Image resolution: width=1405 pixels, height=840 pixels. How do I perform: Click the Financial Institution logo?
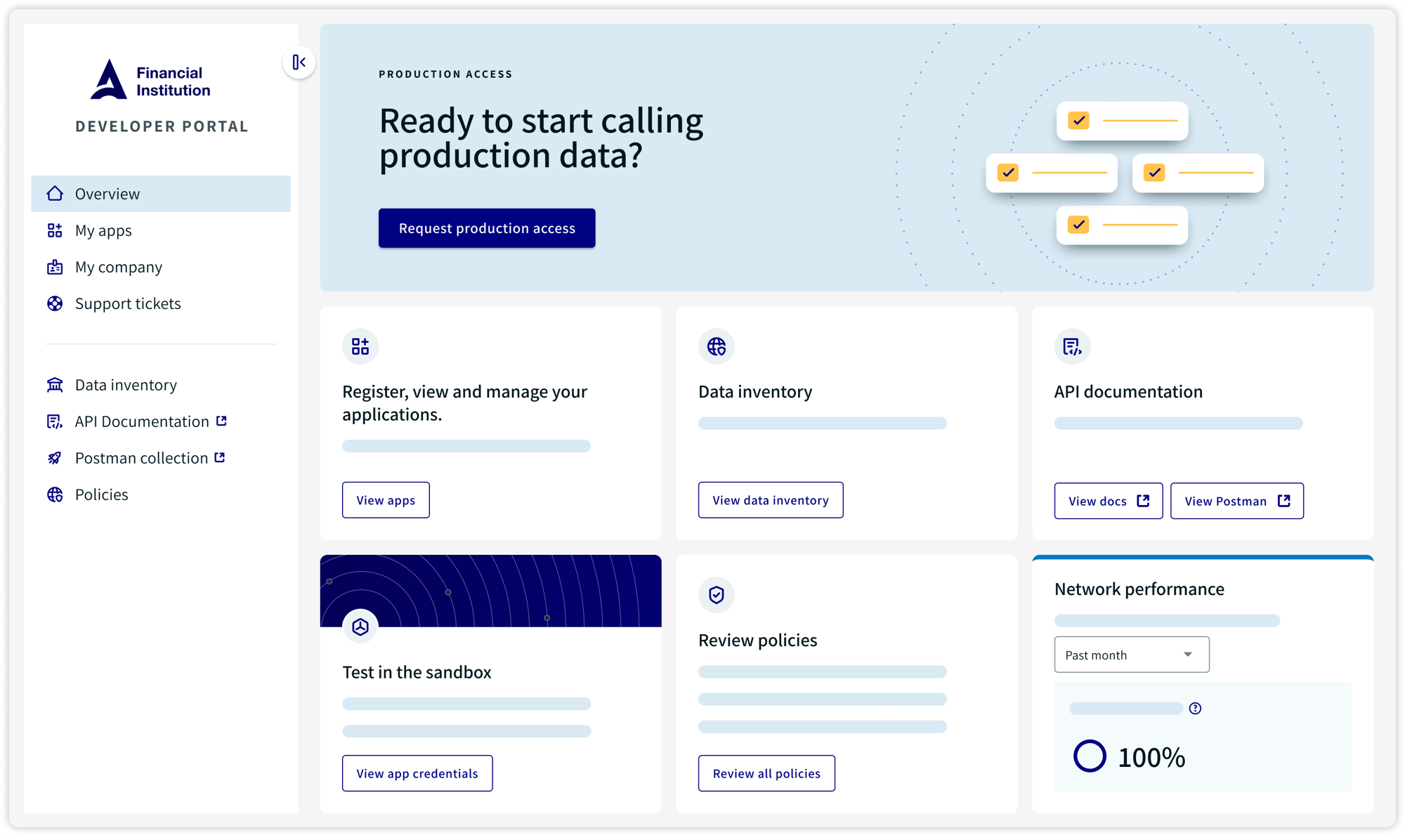(150, 79)
